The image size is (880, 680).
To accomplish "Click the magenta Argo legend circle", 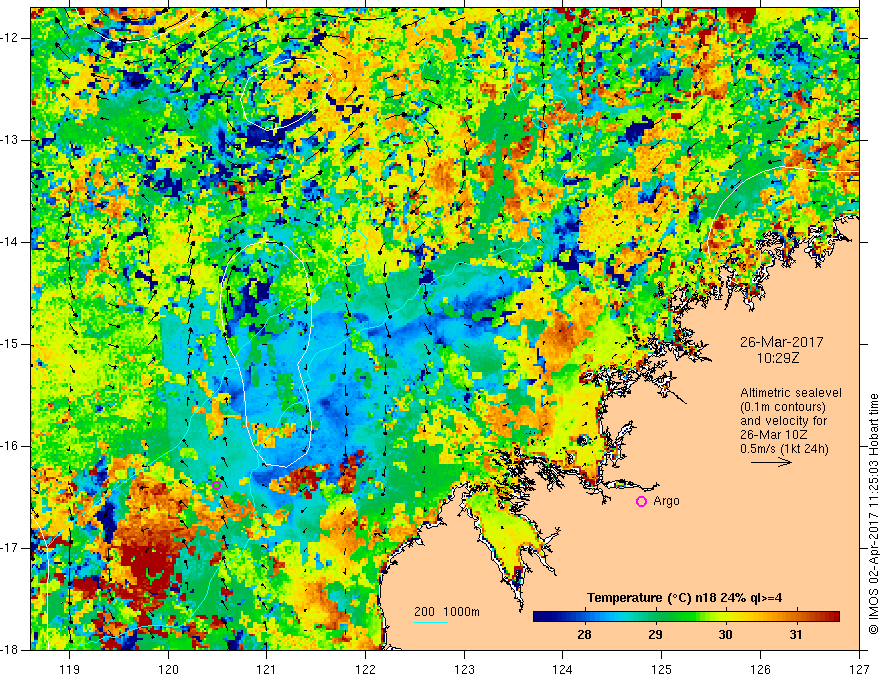I will pos(641,501).
